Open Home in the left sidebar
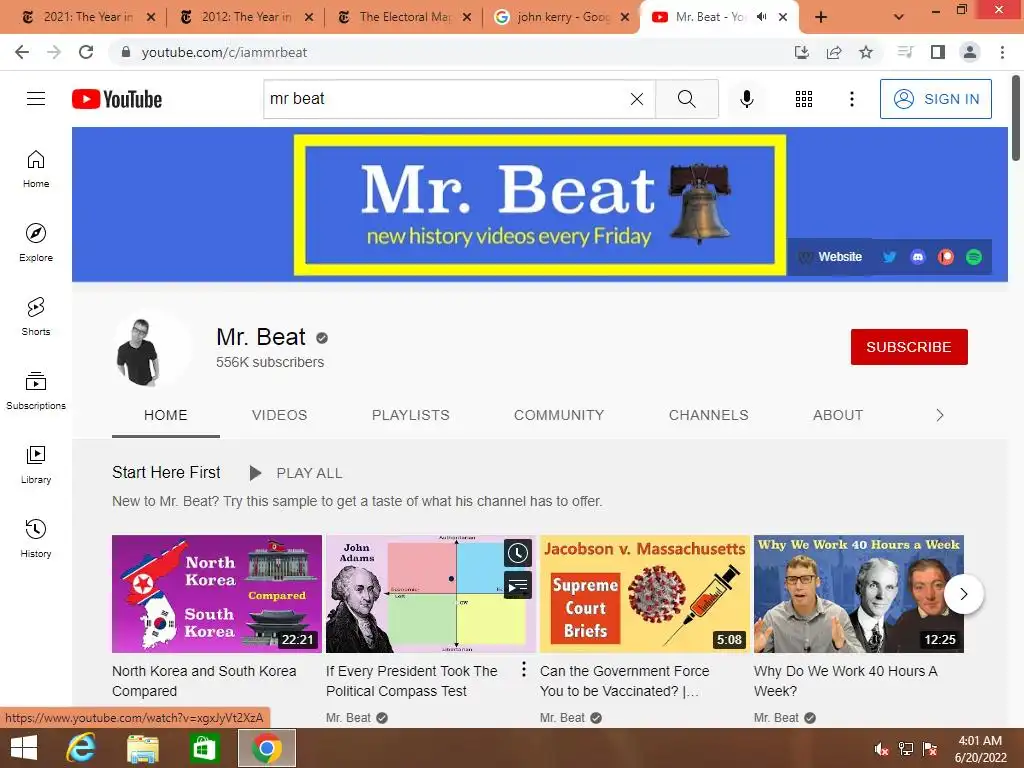The width and height of the screenshot is (1024, 768). (x=36, y=168)
